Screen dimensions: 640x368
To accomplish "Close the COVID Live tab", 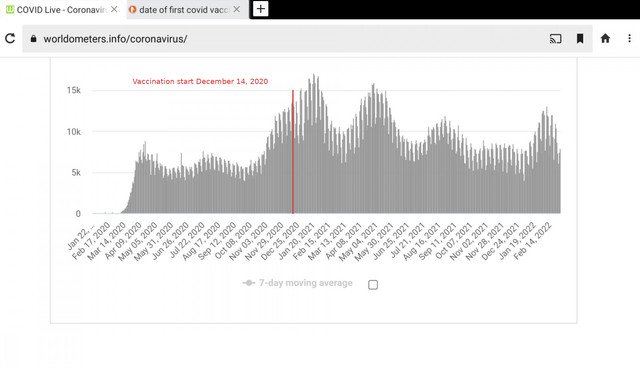I will [x=114, y=9].
